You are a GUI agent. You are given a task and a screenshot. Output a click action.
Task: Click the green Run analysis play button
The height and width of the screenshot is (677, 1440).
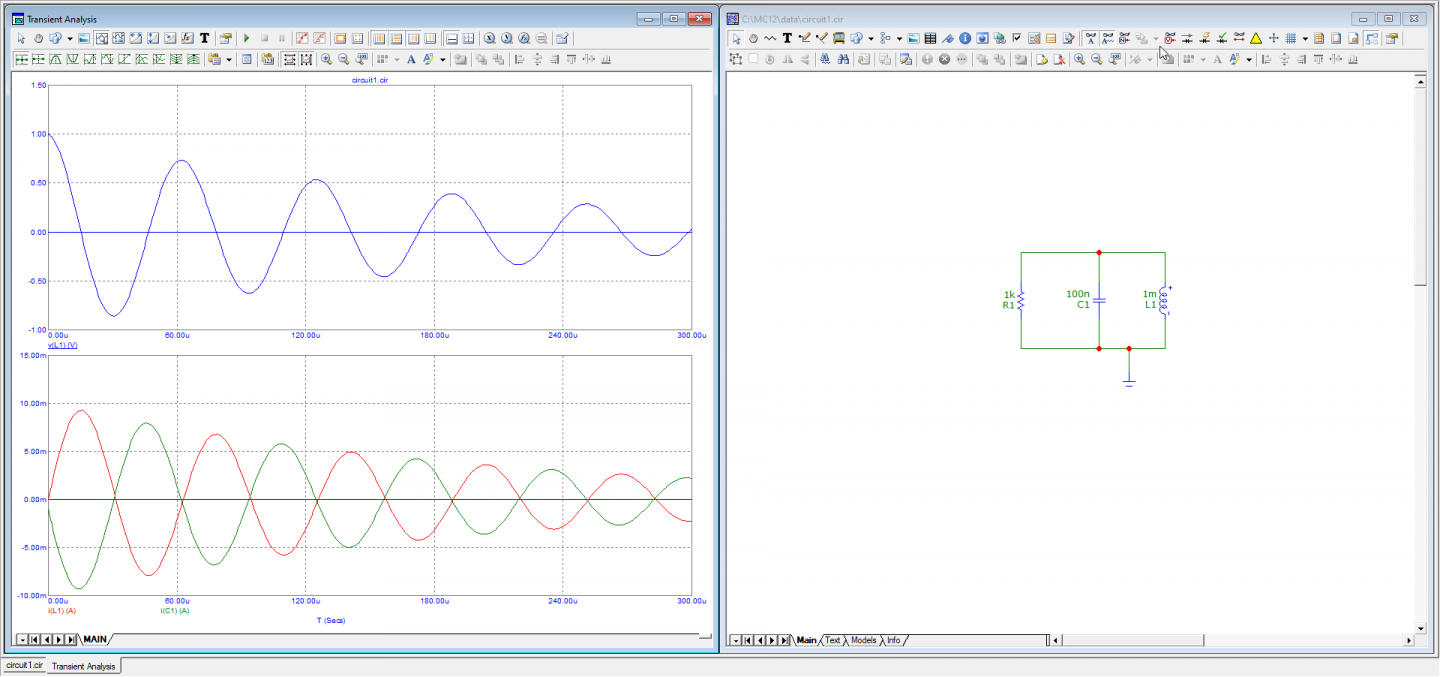click(x=247, y=38)
